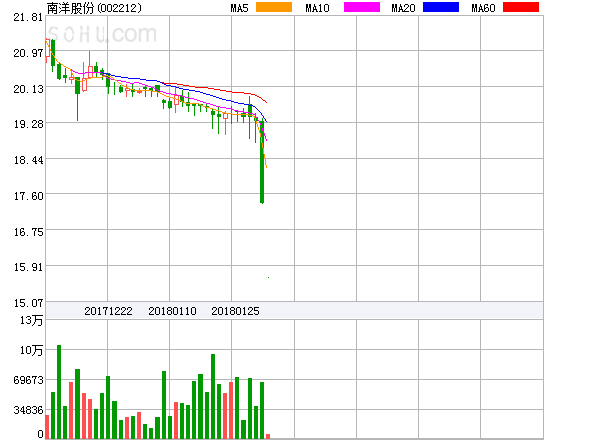Click the 16.75 price axis label
Viewport: 600px width, 440px height.
[28, 232]
